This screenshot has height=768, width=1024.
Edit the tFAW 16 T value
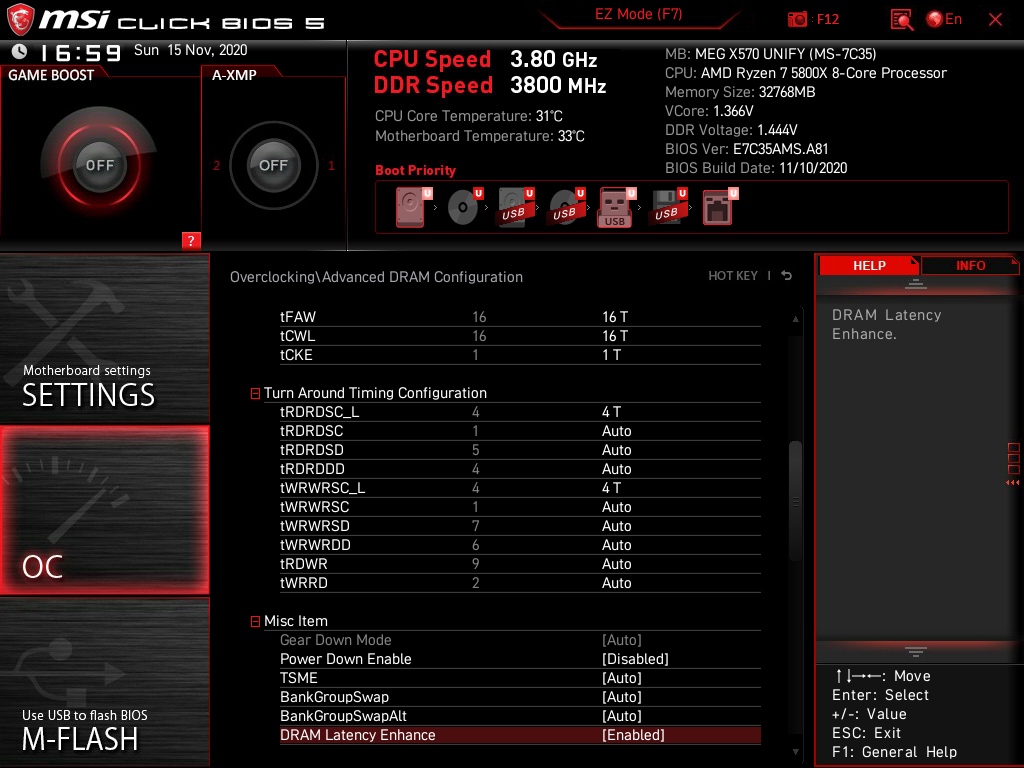(x=615, y=317)
